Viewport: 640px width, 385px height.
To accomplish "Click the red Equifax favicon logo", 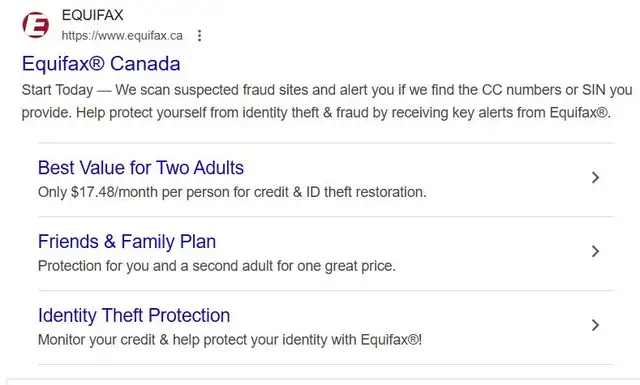I will tap(36, 25).
